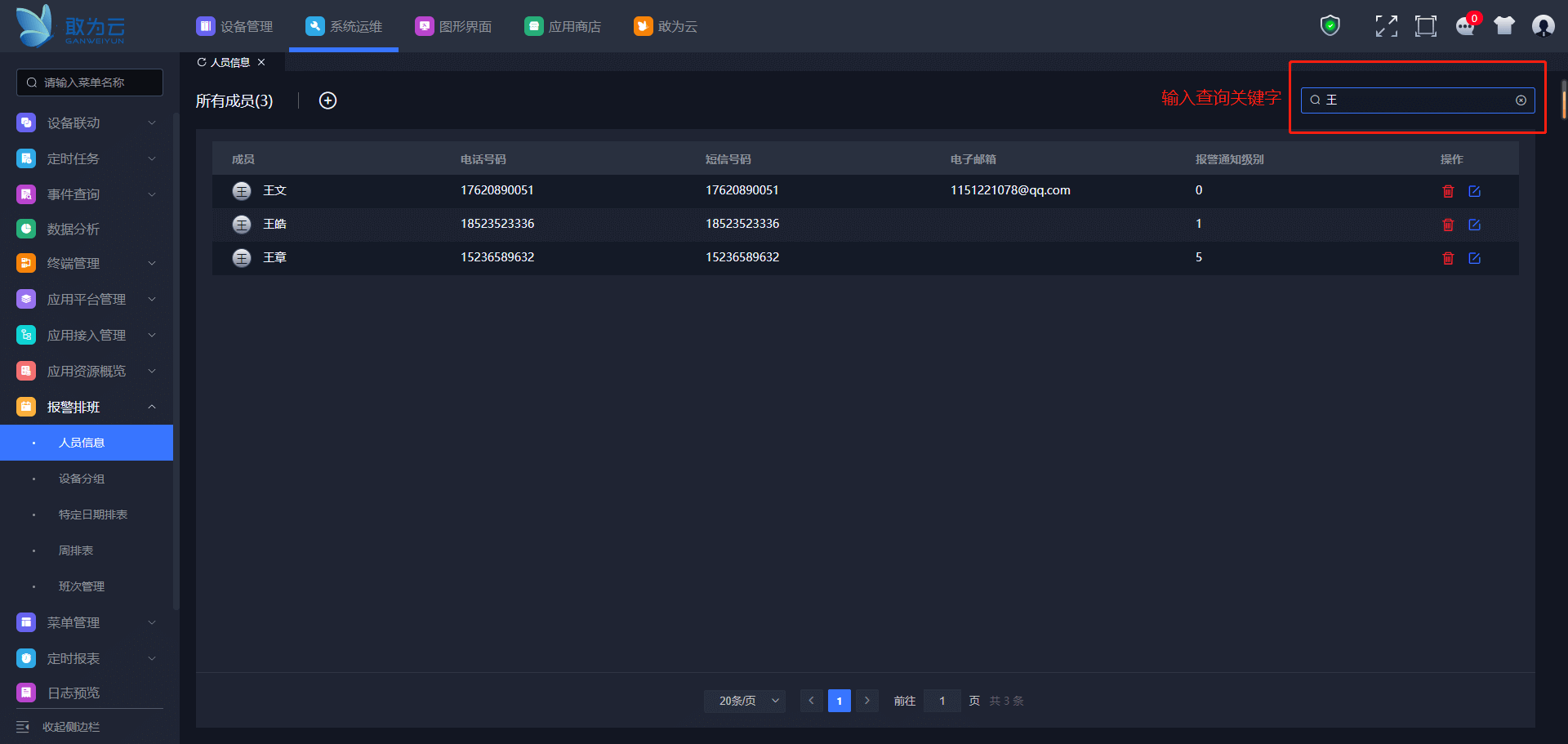Expand 应用资源概览 menu
This screenshot has height=744, width=1568.
pyautogui.click(x=87, y=371)
